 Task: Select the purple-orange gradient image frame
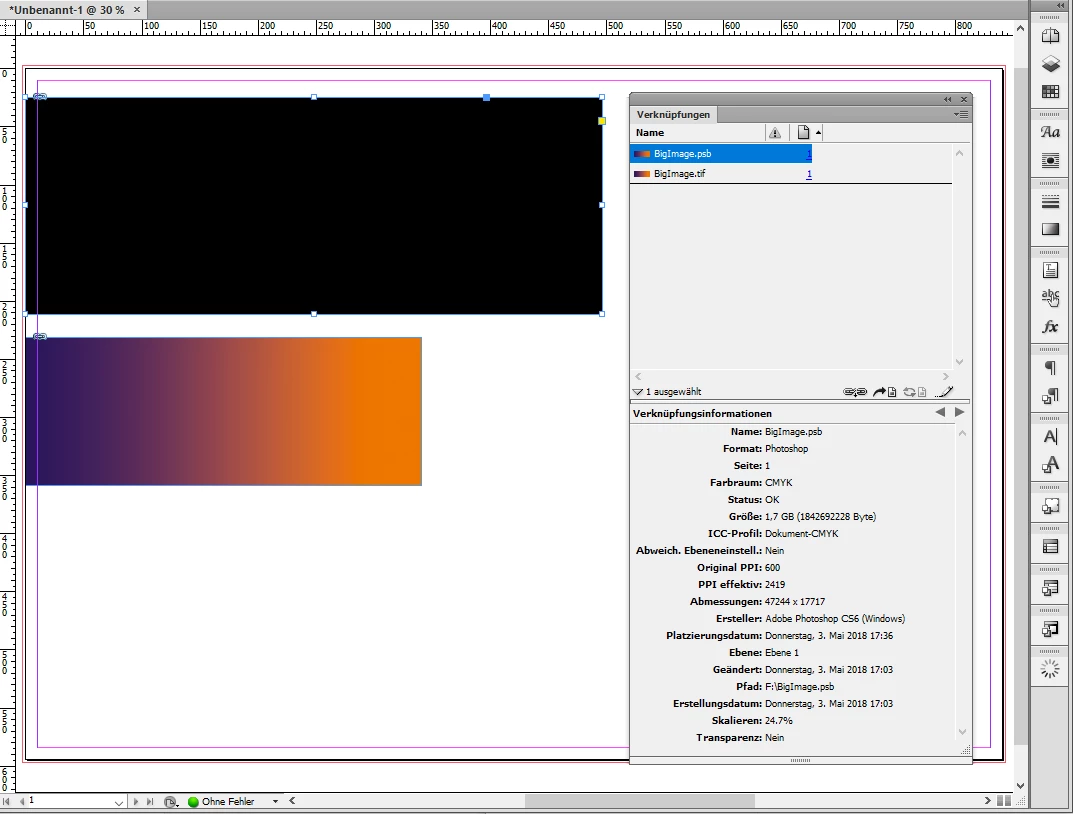tap(224, 411)
